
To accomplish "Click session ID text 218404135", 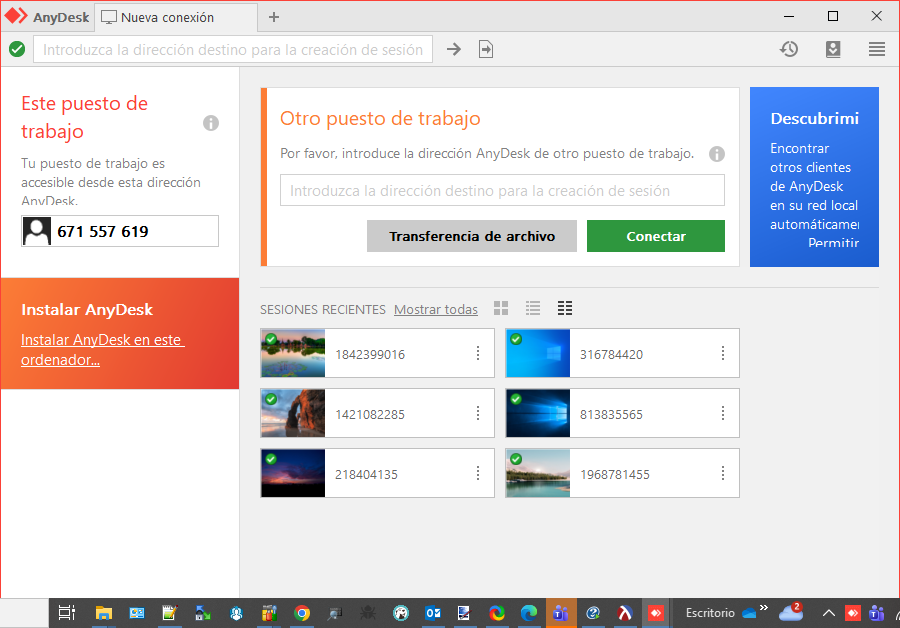I will point(366,474).
